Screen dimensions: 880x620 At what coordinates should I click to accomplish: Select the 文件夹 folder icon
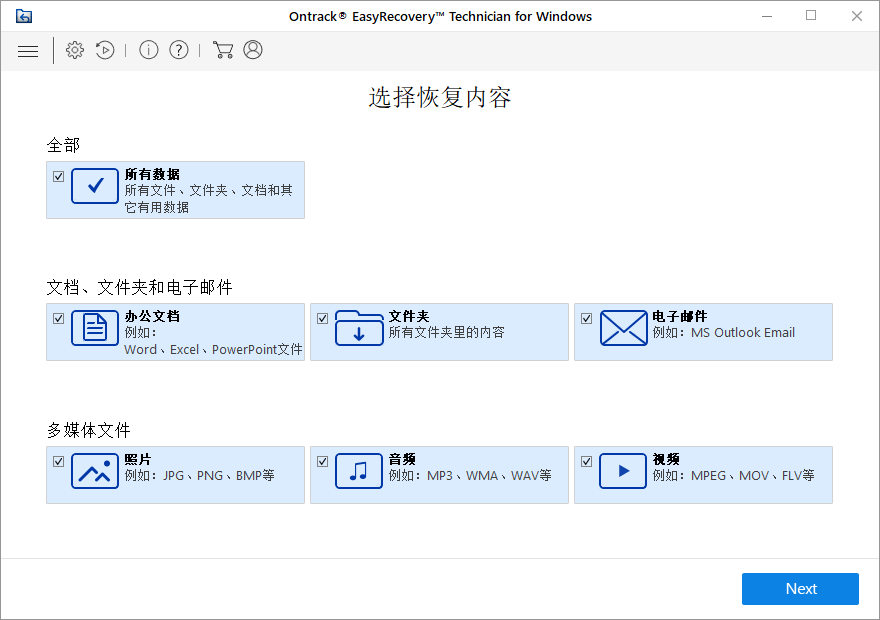tap(358, 327)
